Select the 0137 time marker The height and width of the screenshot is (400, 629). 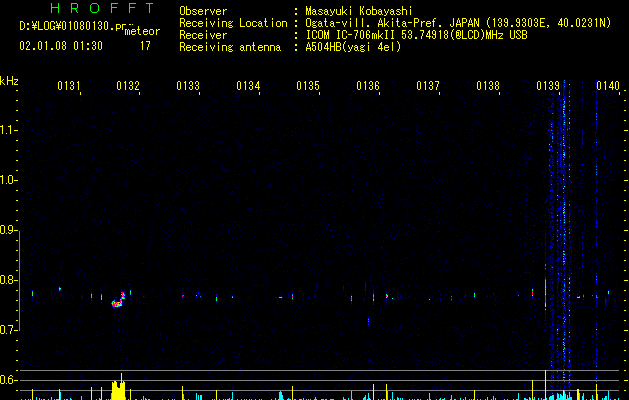[428, 86]
